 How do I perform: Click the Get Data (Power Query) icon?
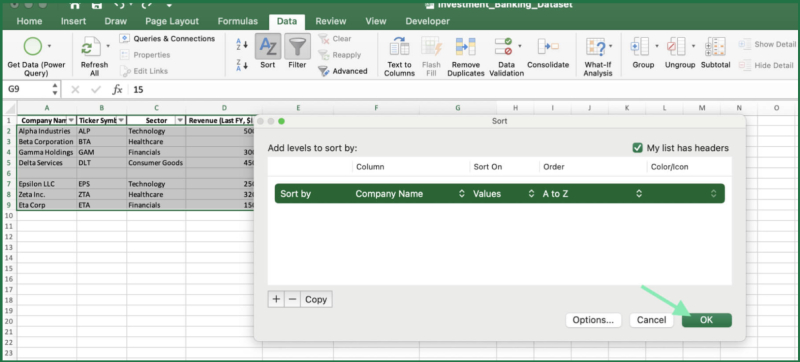click(x=33, y=46)
